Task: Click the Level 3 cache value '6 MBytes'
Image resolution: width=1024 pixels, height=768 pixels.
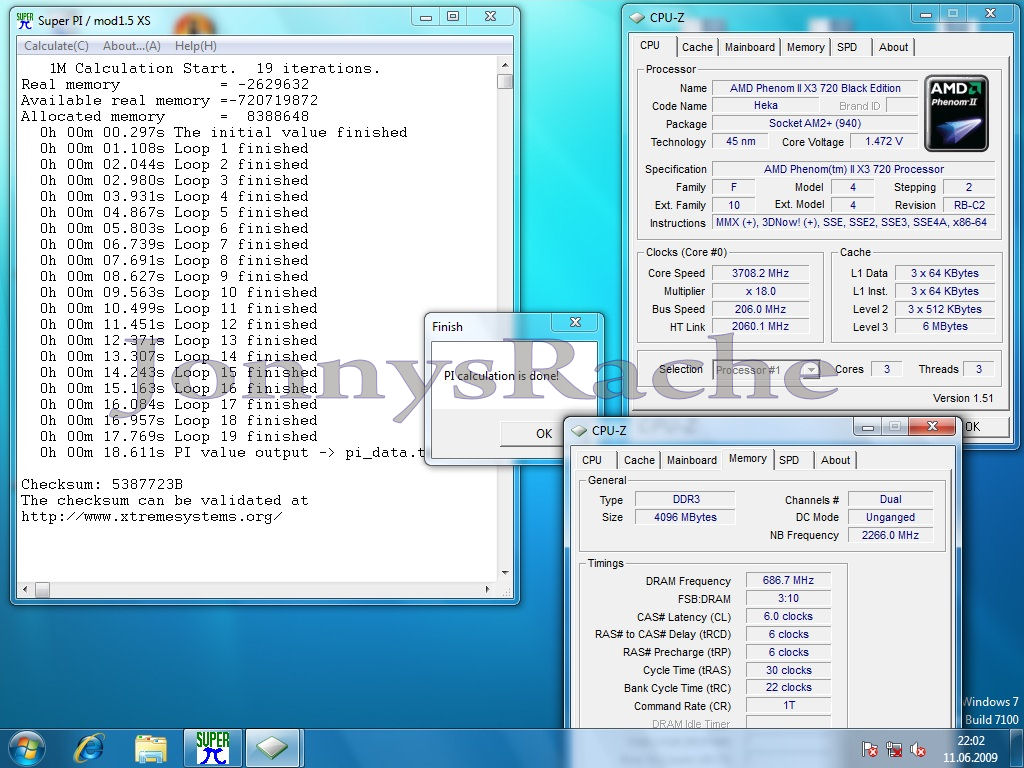Action: pos(945,327)
